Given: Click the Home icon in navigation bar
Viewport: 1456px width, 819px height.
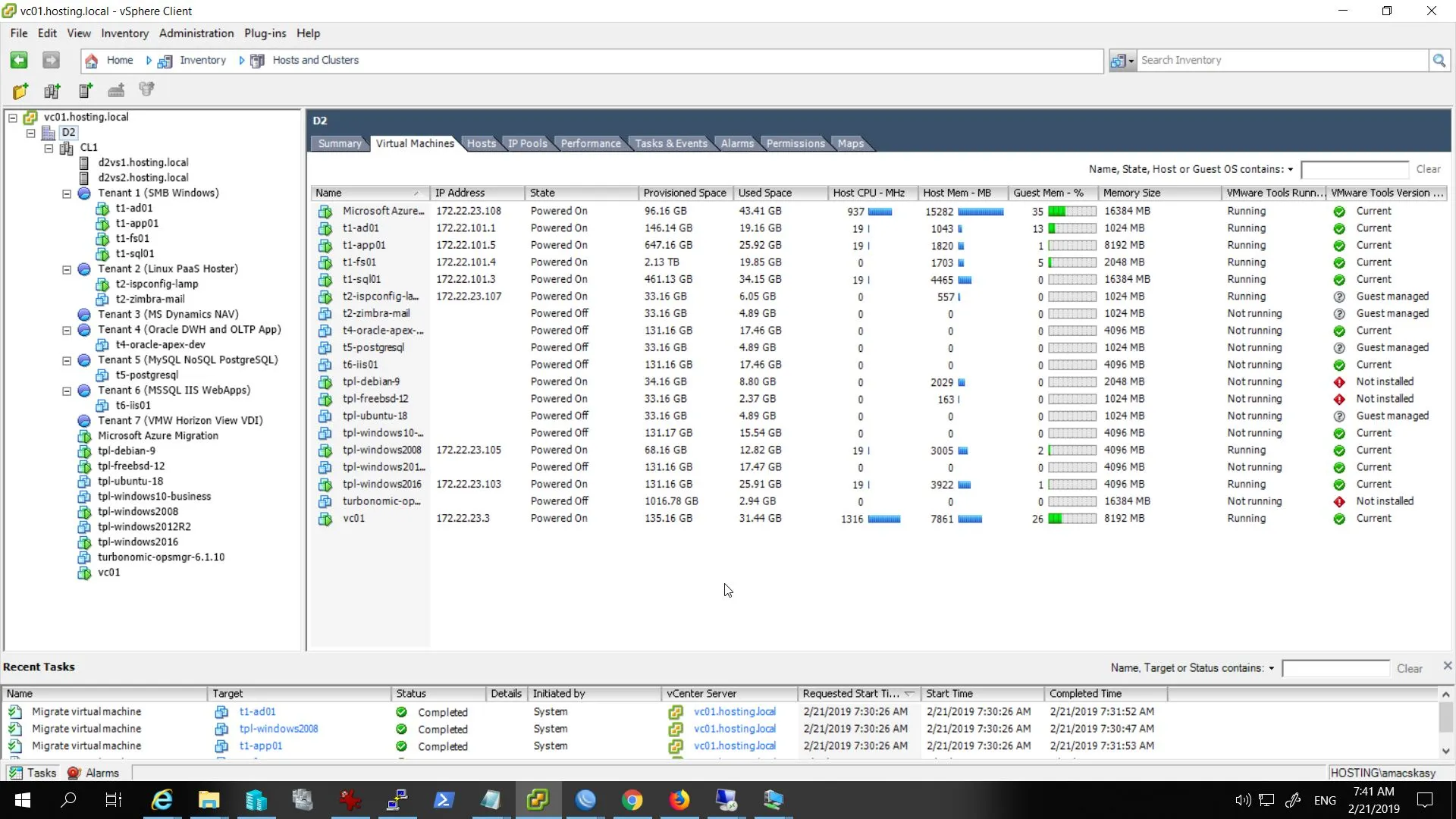Looking at the screenshot, I should coord(92,61).
